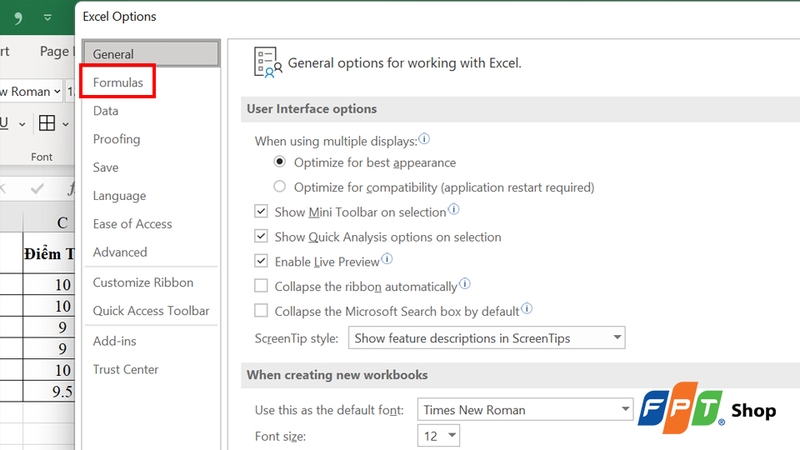Click info icon beside multiple displays label
The image size is (800, 450).
424,139
